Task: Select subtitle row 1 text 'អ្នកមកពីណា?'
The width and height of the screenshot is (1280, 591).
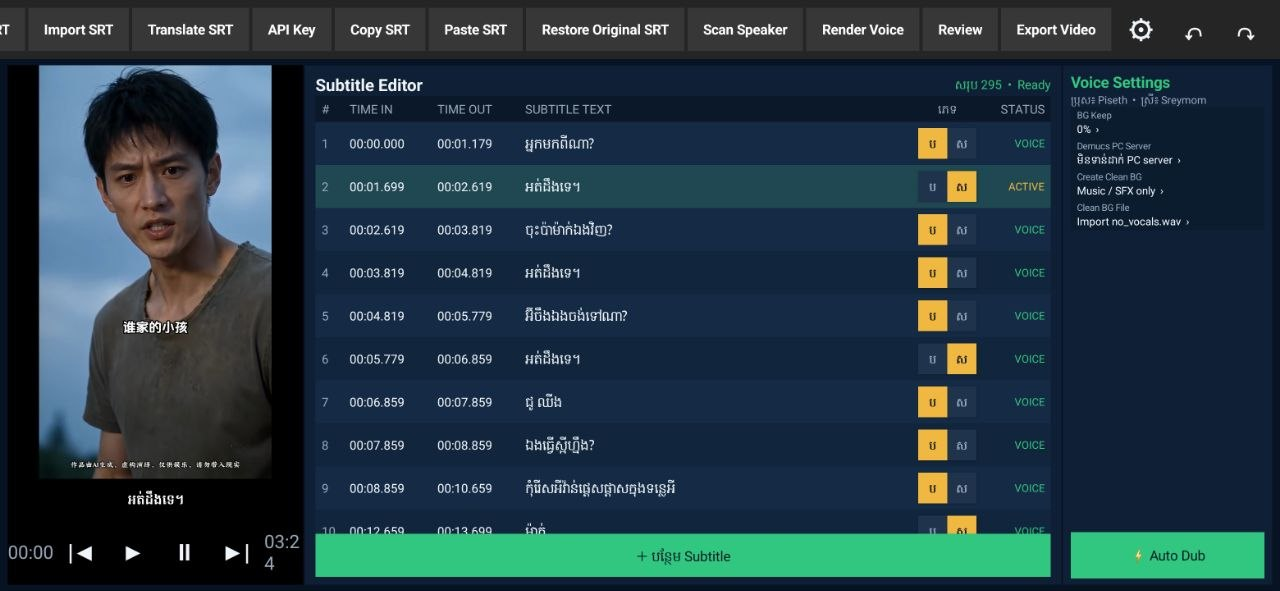Action: pyautogui.click(x=560, y=144)
